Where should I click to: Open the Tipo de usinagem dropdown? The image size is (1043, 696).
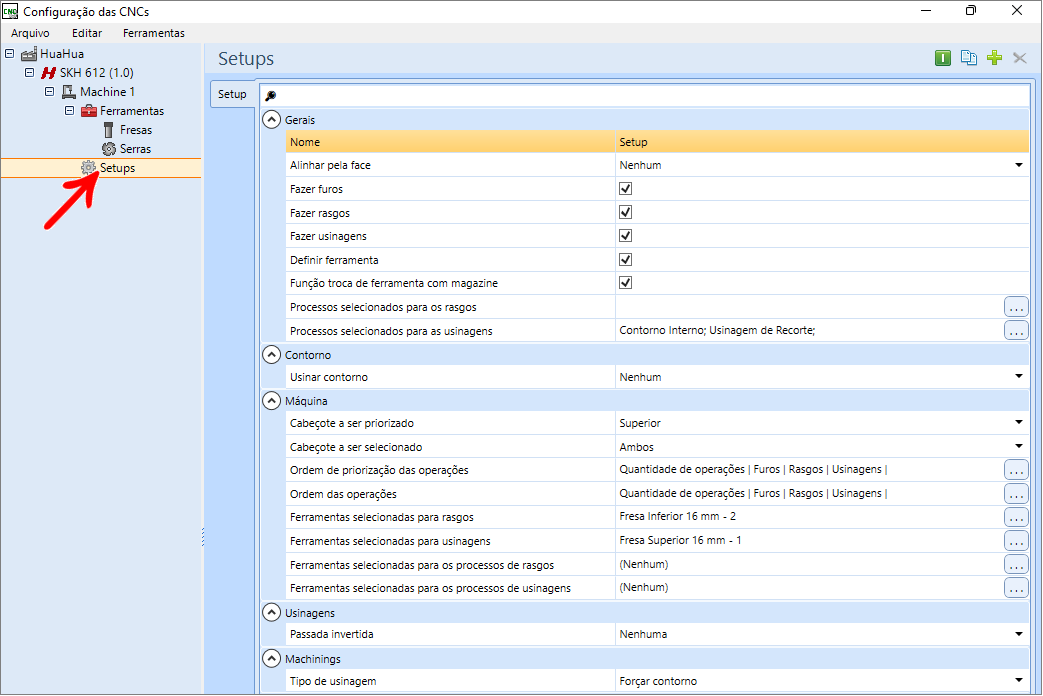(x=1018, y=681)
